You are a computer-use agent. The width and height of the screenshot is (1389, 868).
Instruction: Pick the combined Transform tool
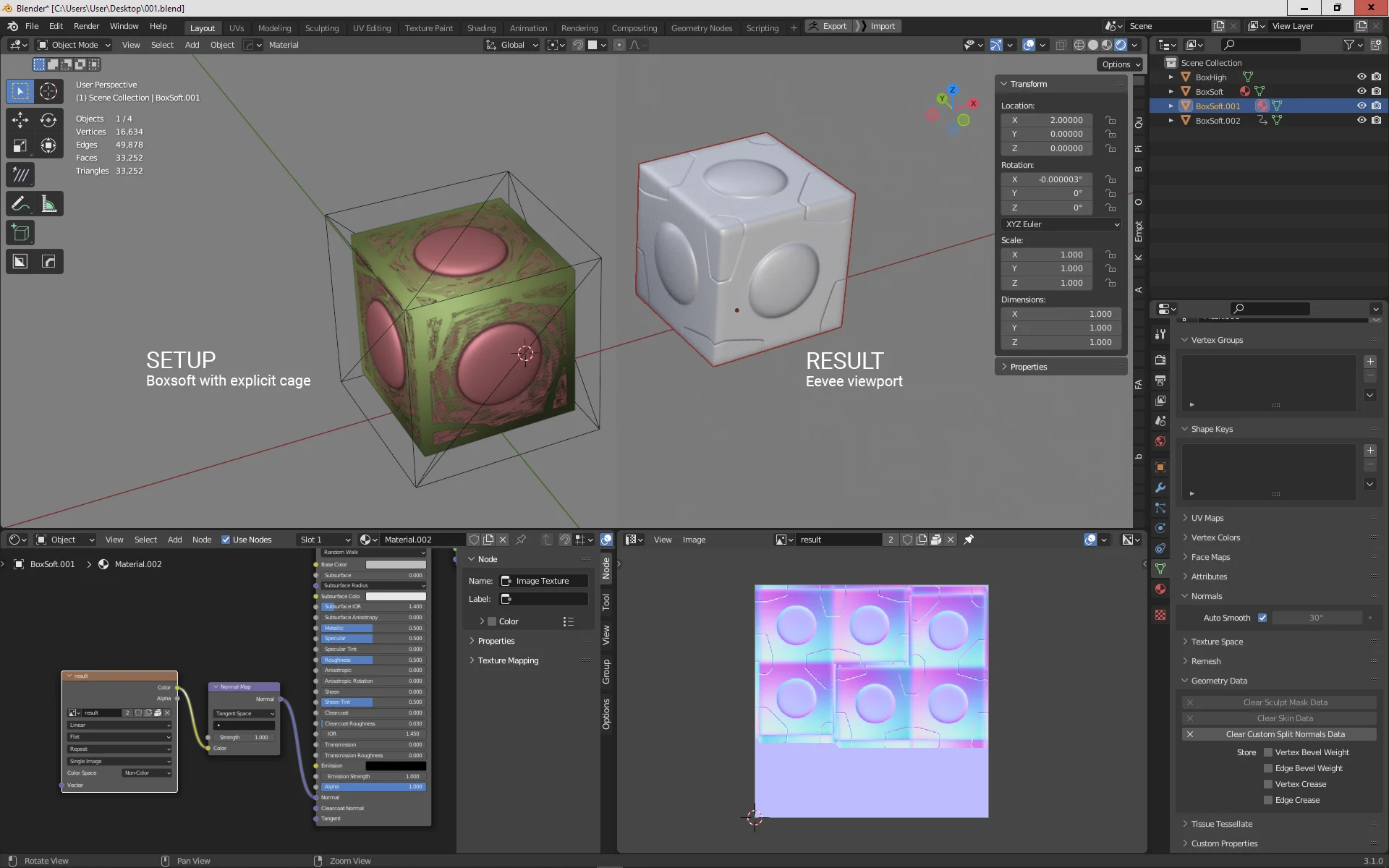coord(48,146)
